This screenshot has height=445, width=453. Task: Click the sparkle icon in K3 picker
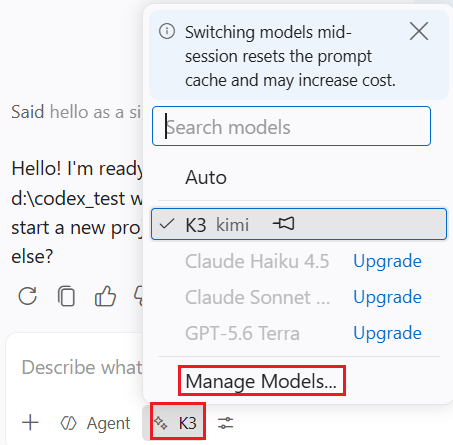(x=161, y=423)
